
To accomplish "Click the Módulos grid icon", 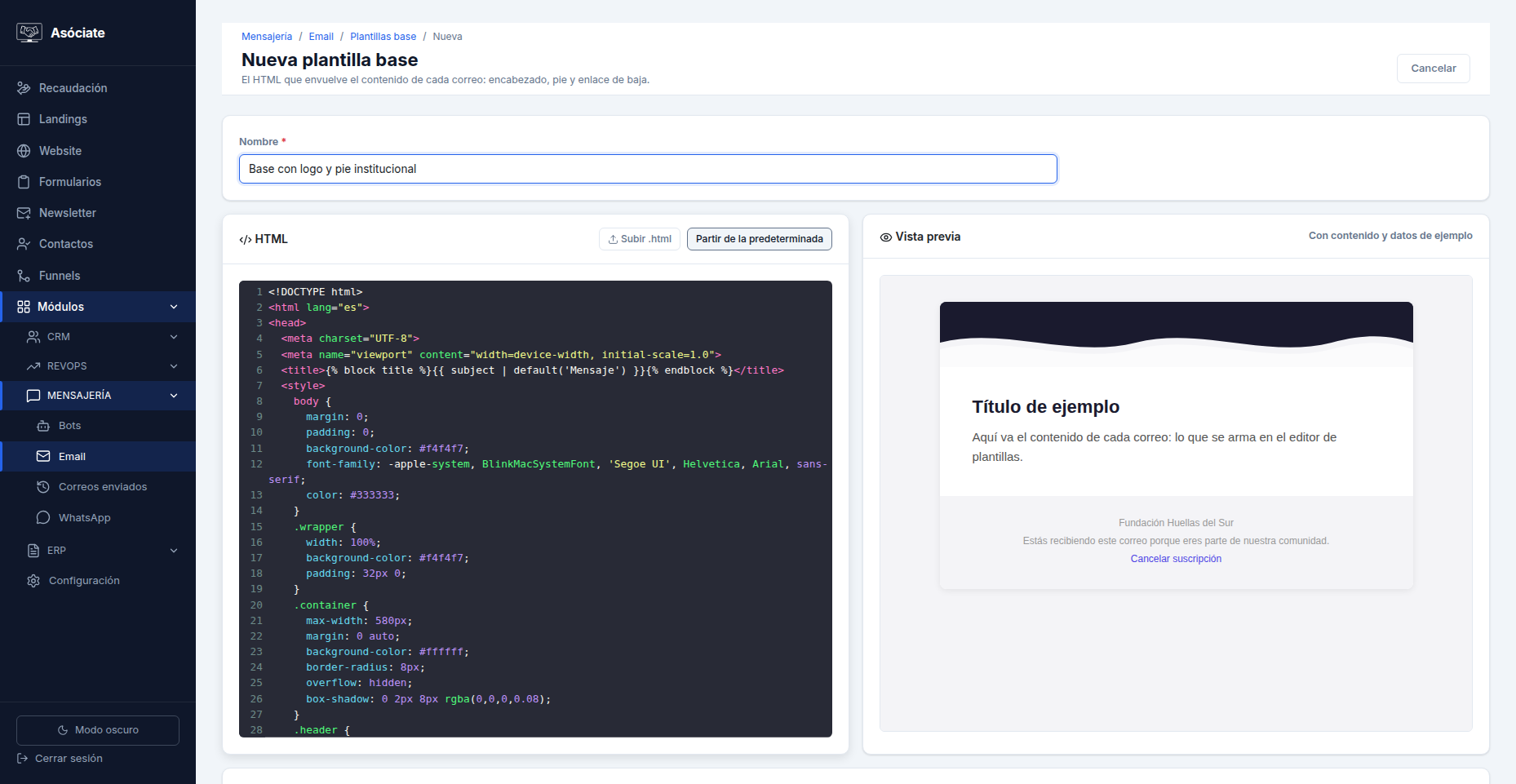I will click(x=24, y=307).
